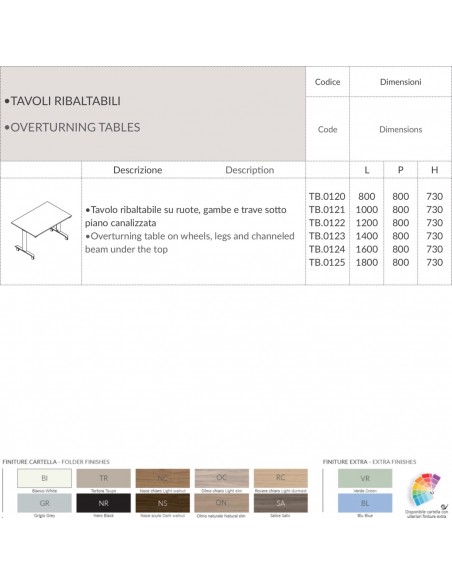
Task: Pick the RC Rovere chiaro swatch
Action: (281, 478)
